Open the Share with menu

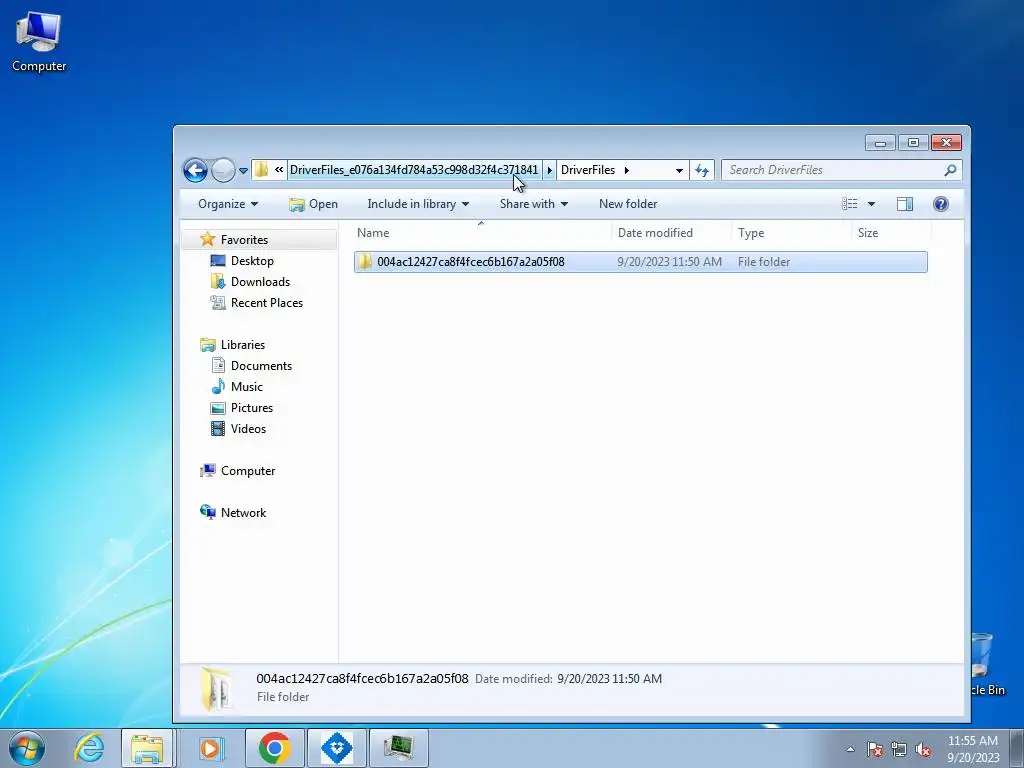click(x=534, y=204)
